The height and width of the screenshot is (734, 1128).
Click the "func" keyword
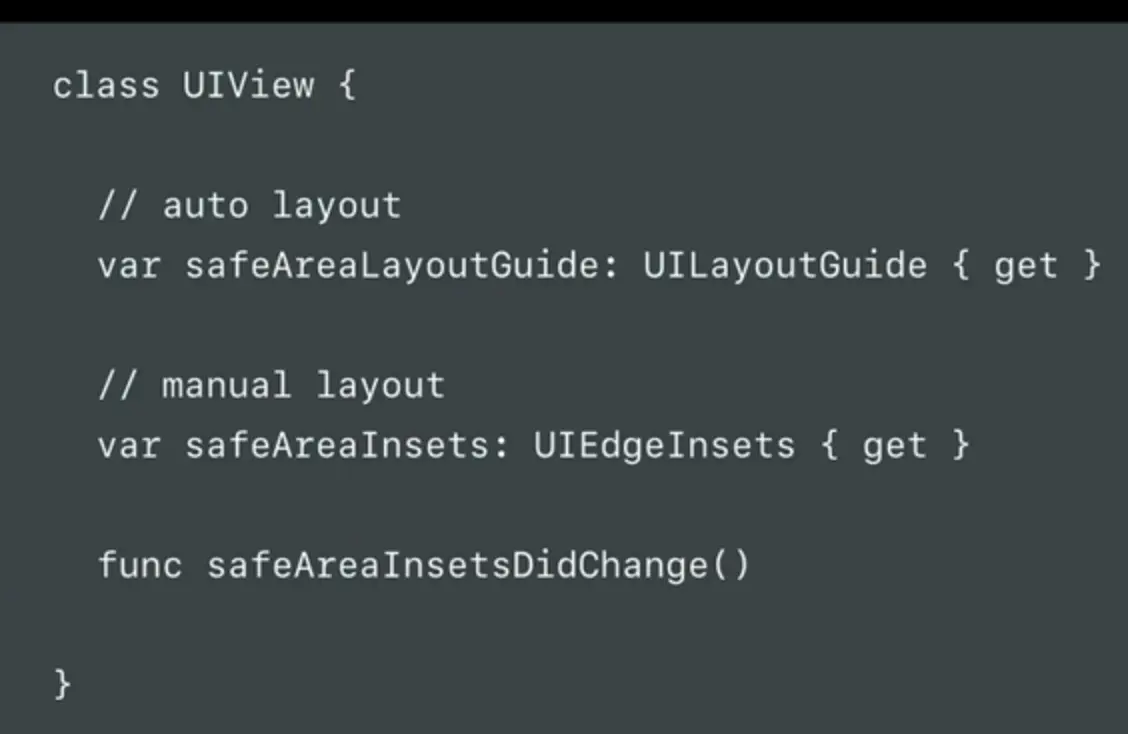[x=140, y=565]
